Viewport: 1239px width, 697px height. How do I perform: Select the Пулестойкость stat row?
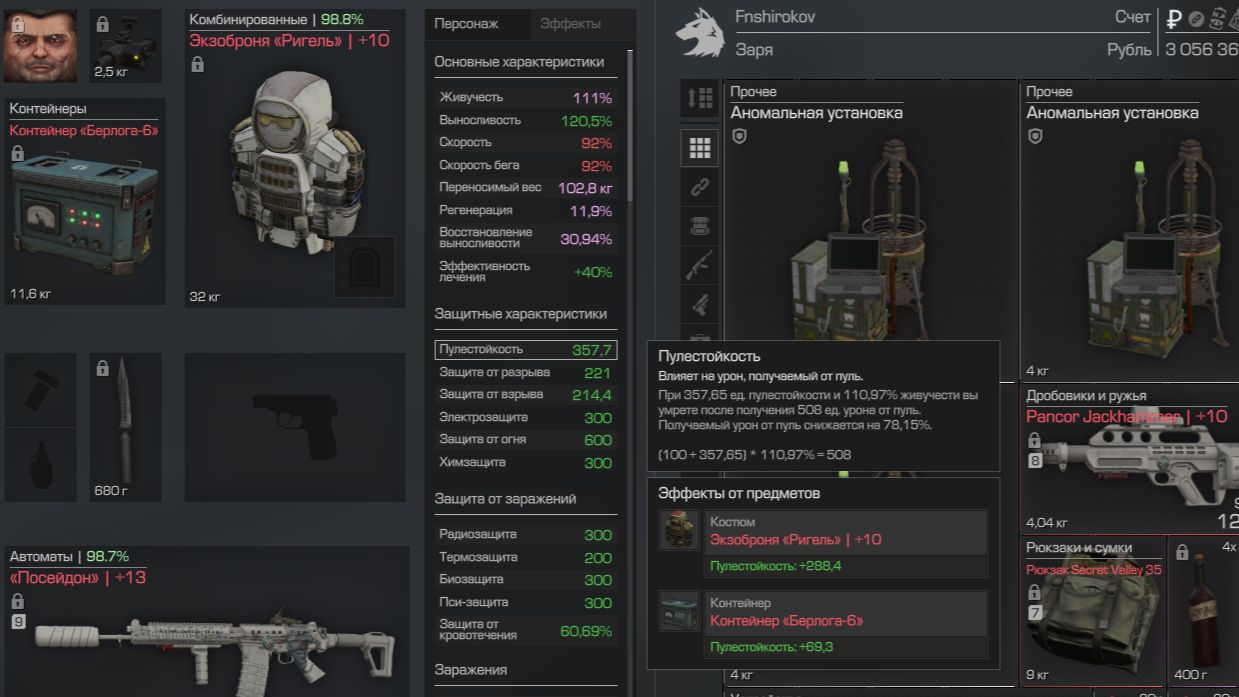[526, 350]
